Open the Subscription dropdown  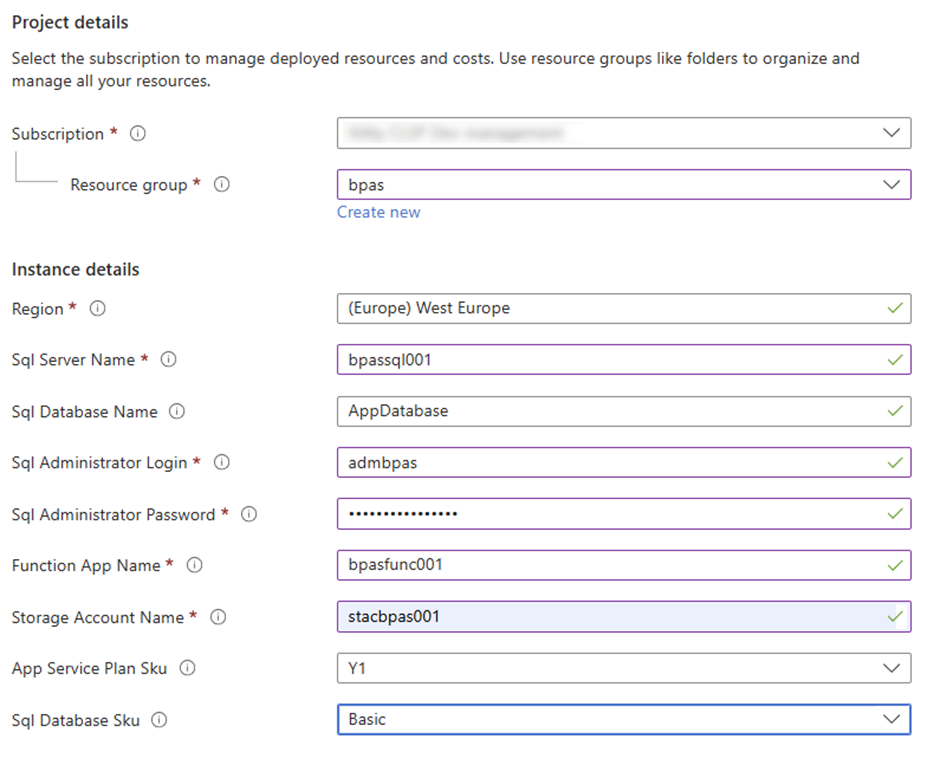(x=623, y=133)
